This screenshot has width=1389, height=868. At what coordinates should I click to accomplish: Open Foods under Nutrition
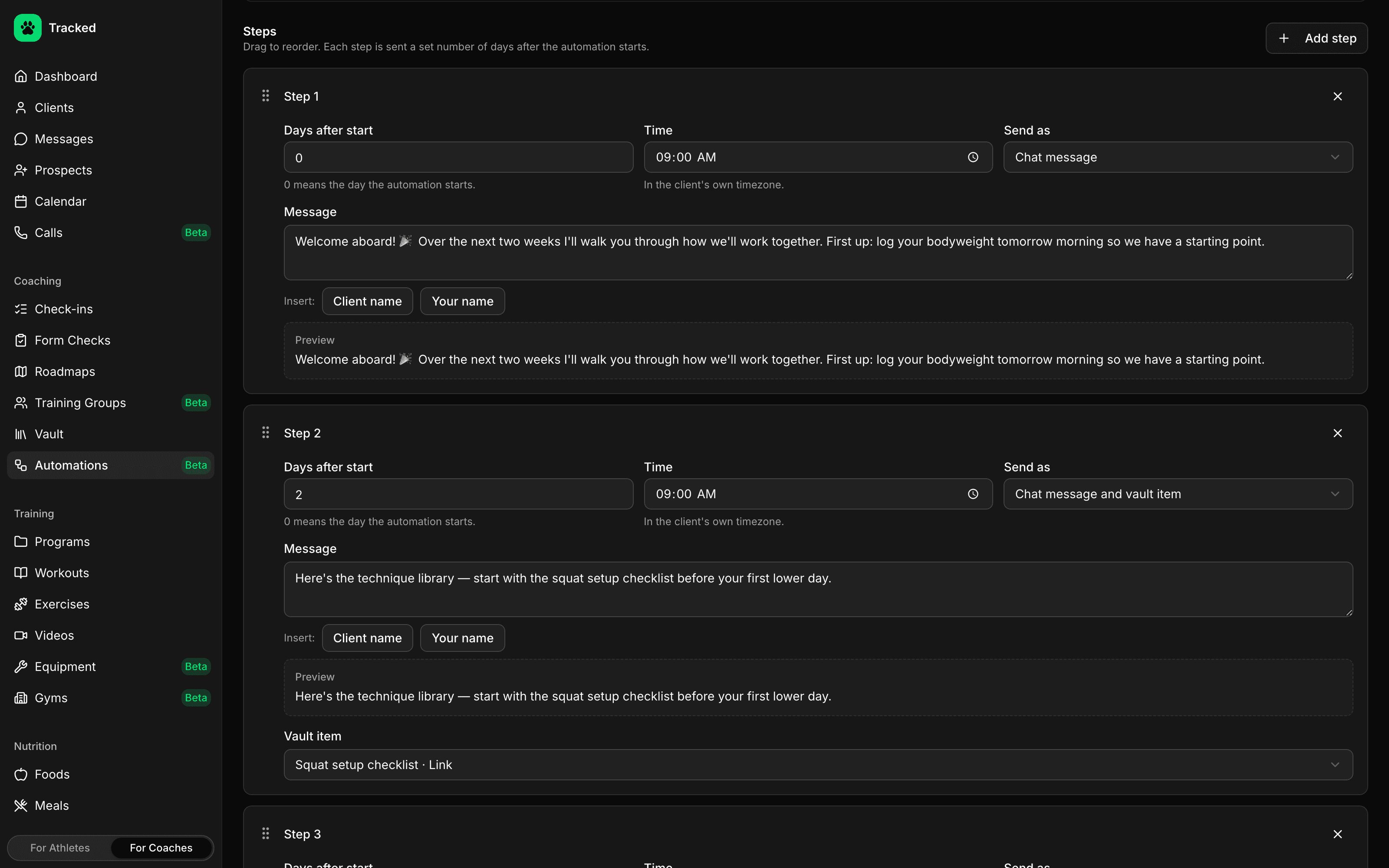110,774
